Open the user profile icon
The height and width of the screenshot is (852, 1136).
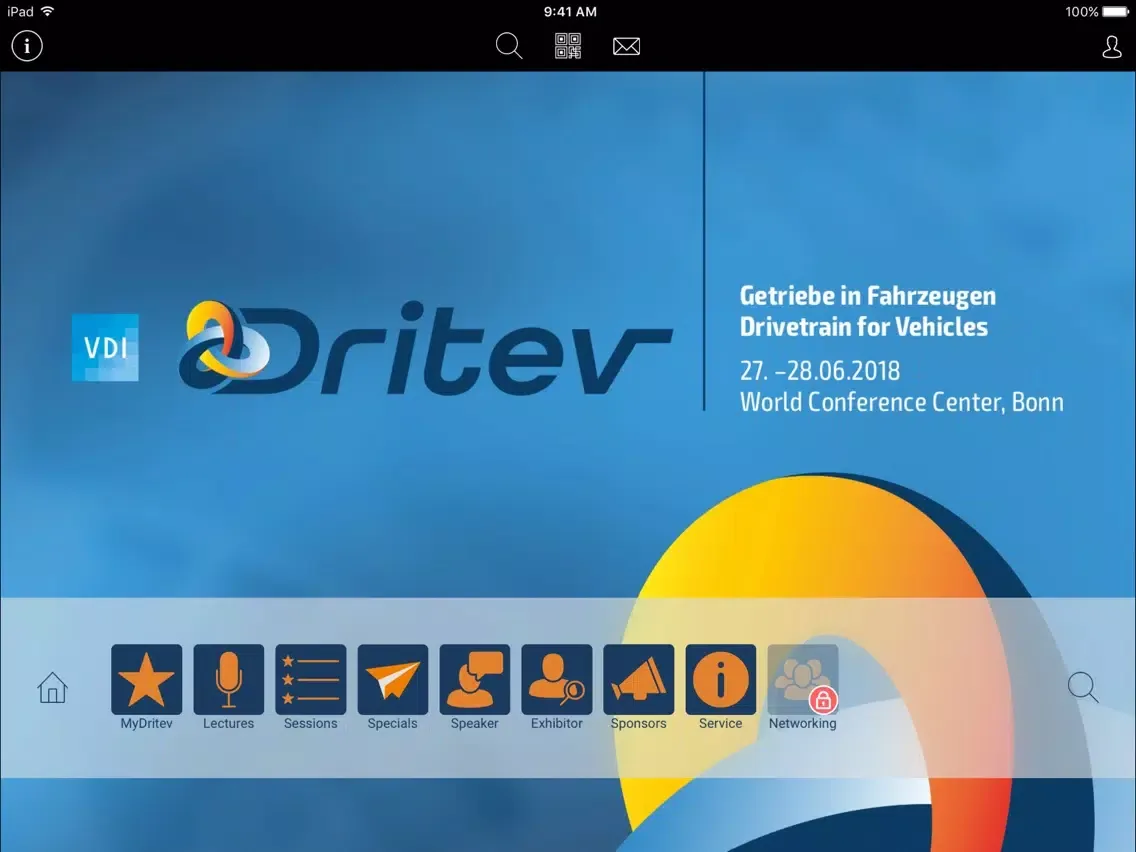(x=1111, y=46)
